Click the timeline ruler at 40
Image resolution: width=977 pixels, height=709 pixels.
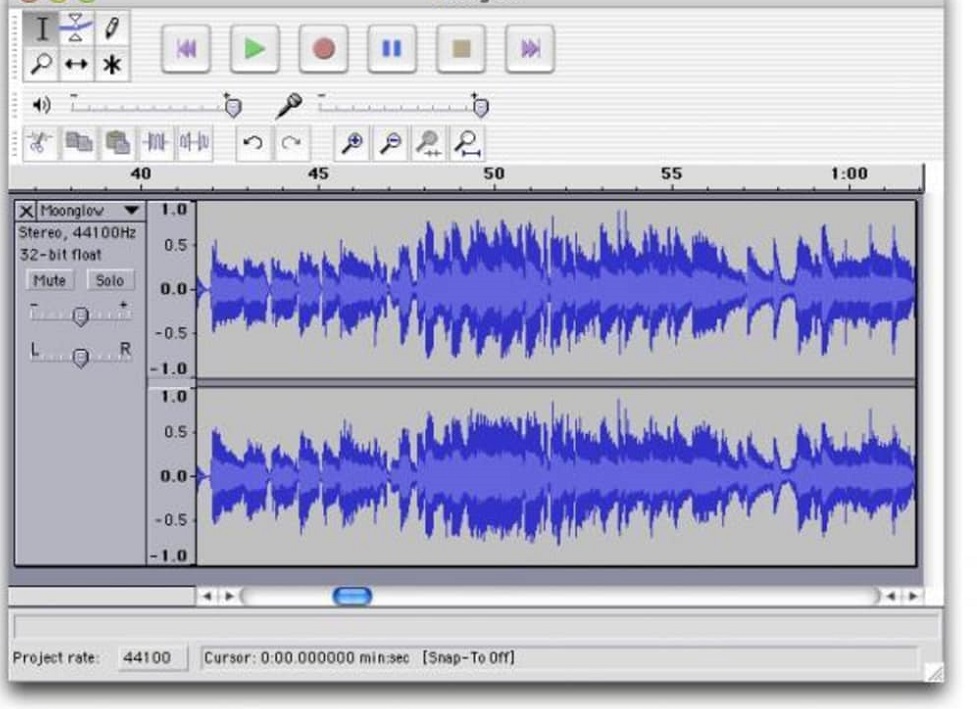tap(141, 174)
